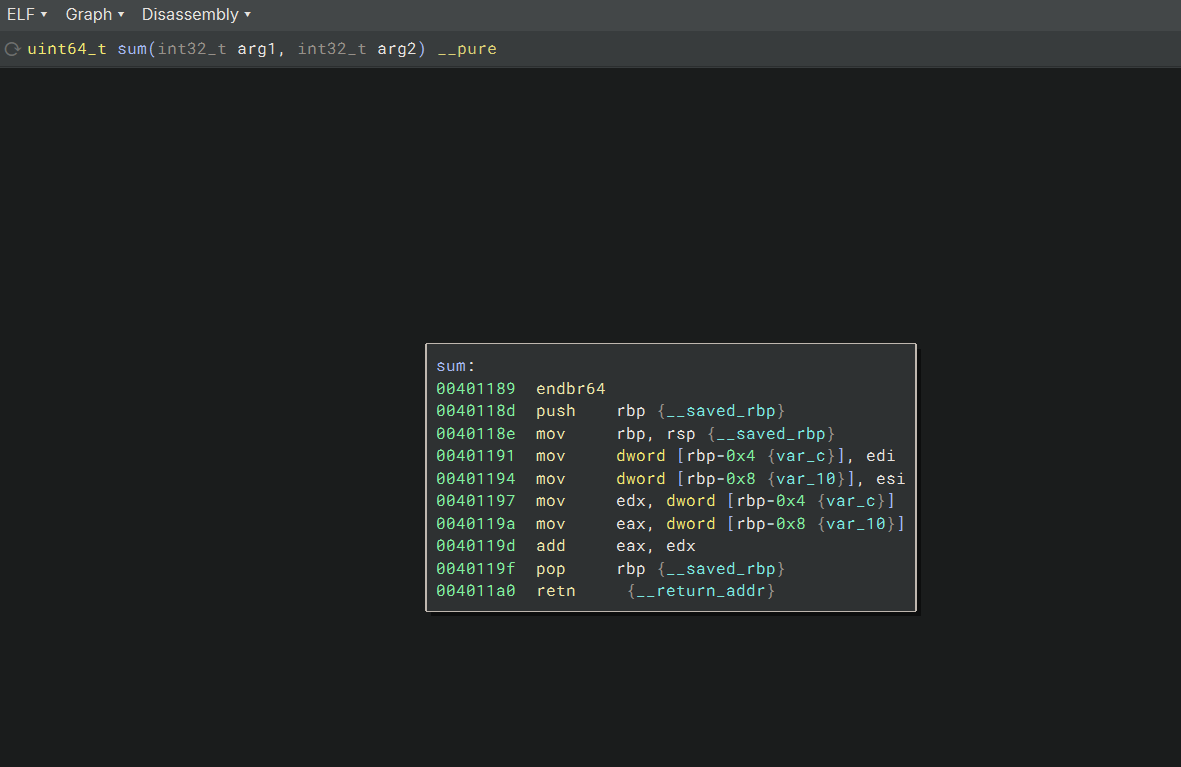
Task: Select the esi register operand
Action: tap(890, 479)
